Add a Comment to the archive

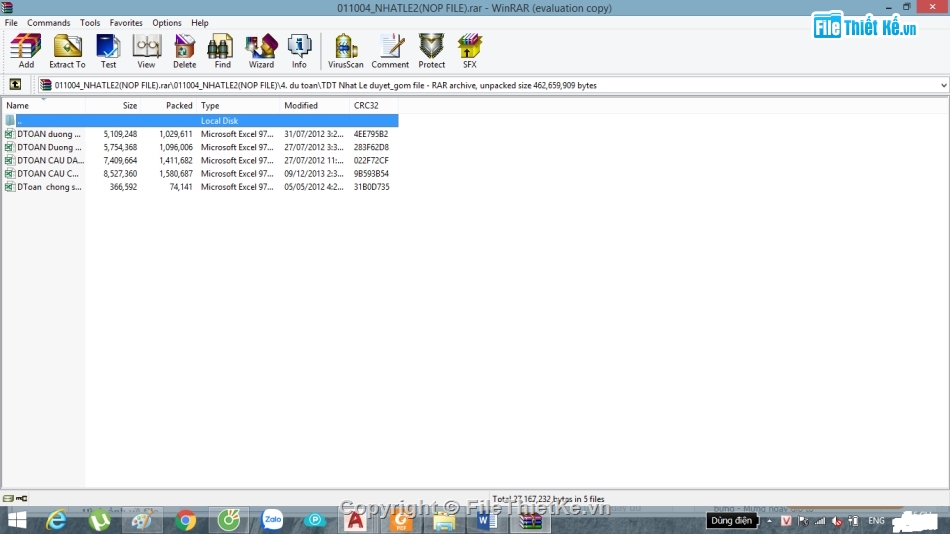(x=390, y=51)
